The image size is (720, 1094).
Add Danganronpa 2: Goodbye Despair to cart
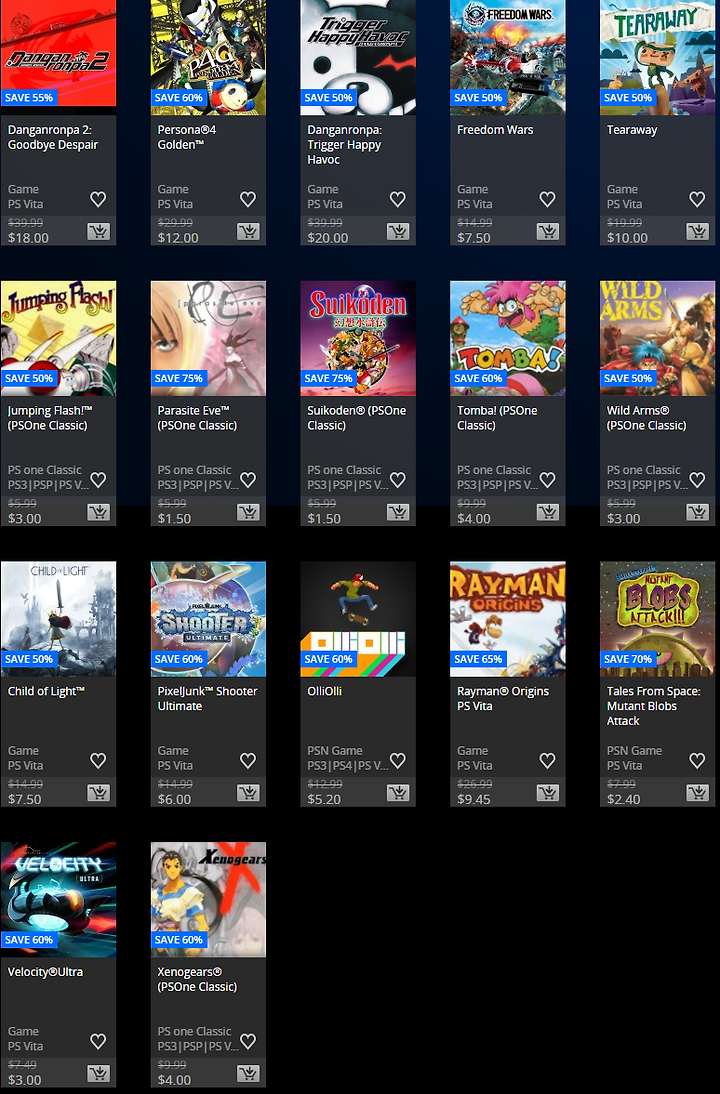pos(98,232)
